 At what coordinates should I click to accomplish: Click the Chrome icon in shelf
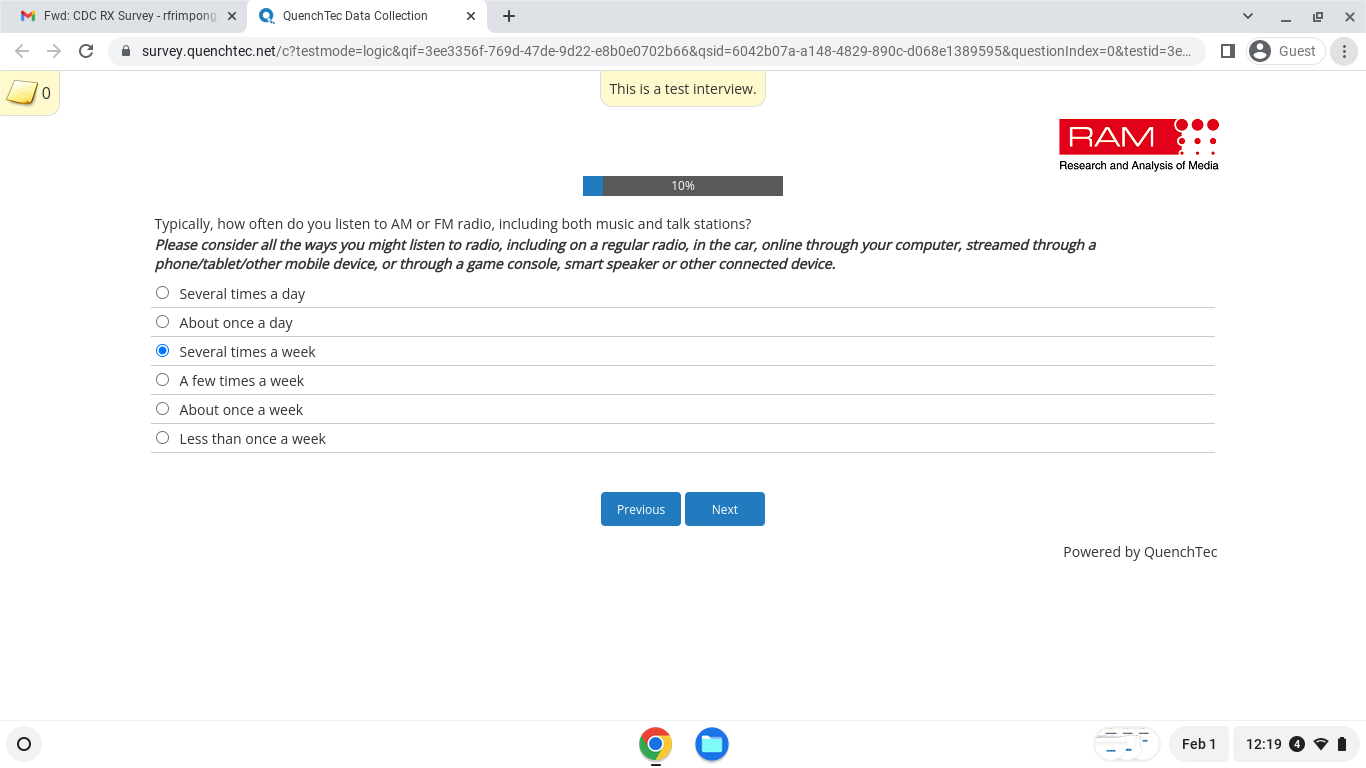click(655, 744)
